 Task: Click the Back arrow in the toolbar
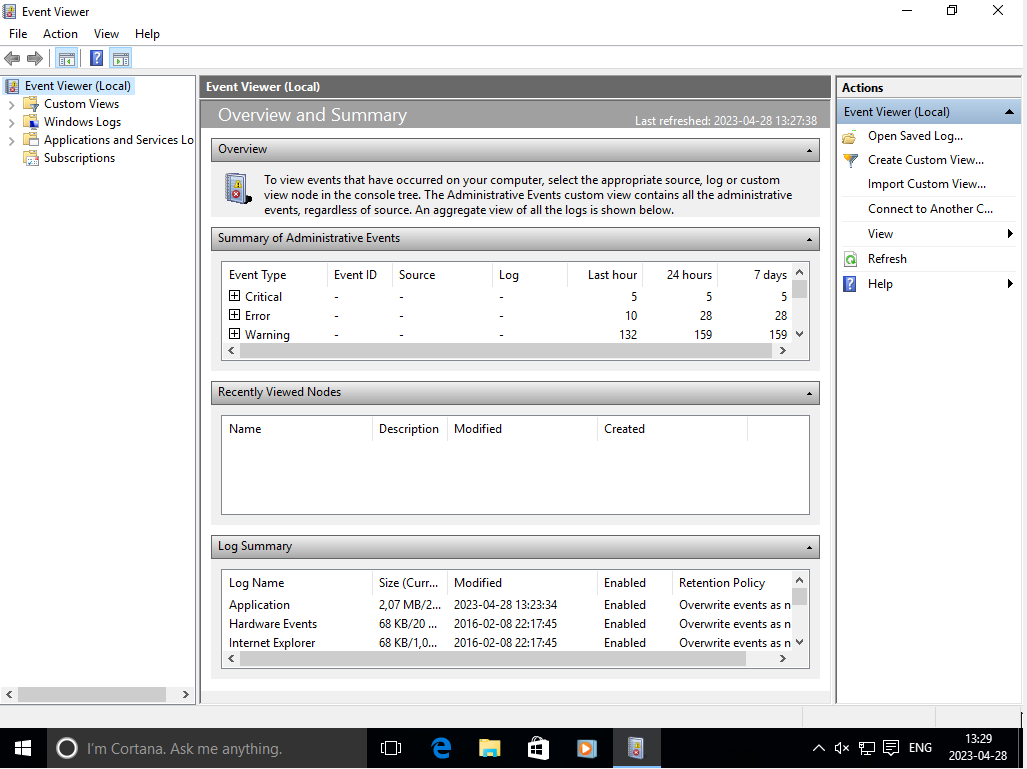(12, 59)
